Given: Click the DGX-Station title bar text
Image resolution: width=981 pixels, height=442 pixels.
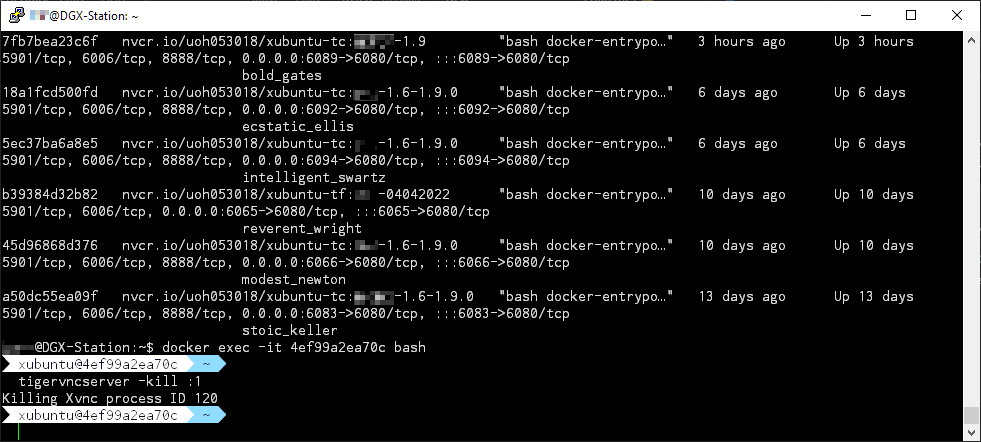Looking at the screenshot, I should pos(100,16).
